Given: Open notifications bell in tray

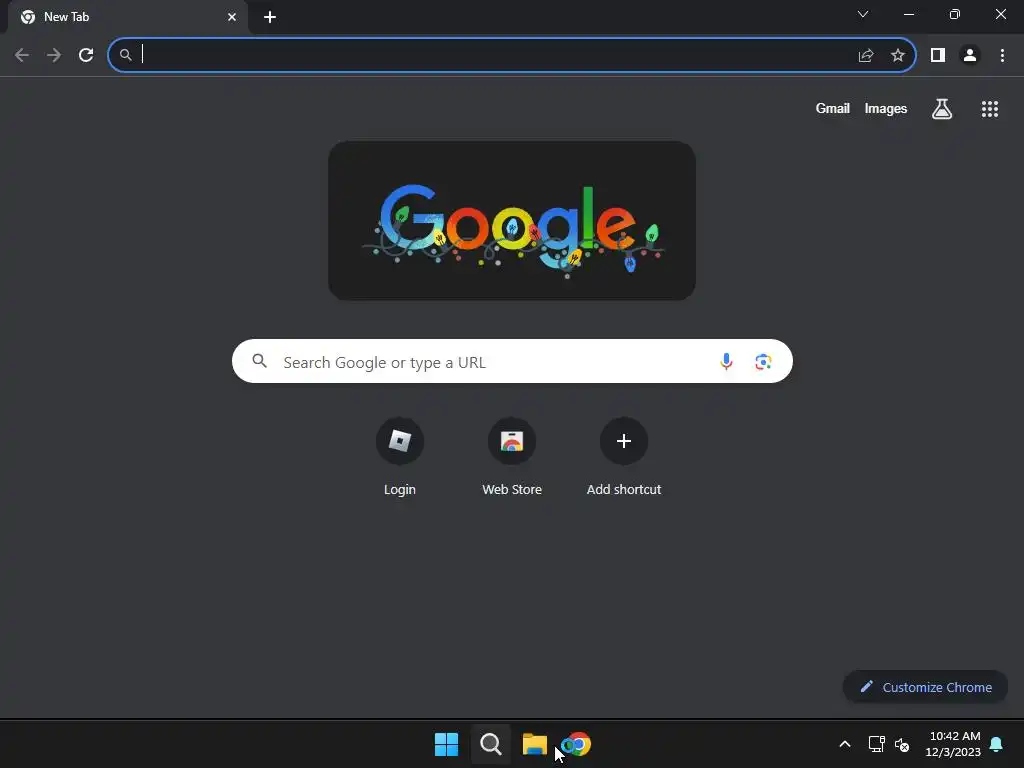Looking at the screenshot, I should click(997, 744).
